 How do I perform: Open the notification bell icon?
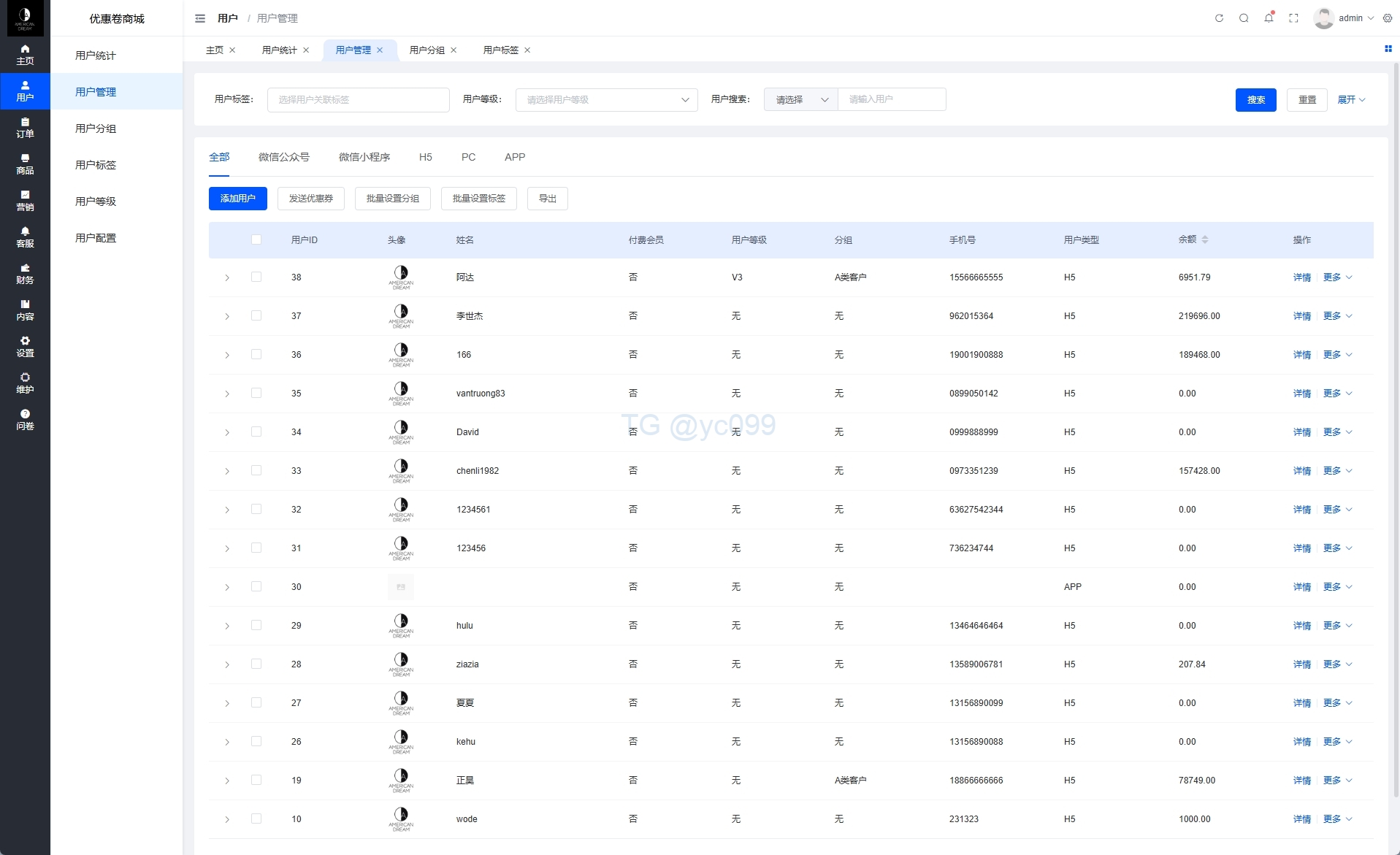(1269, 18)
